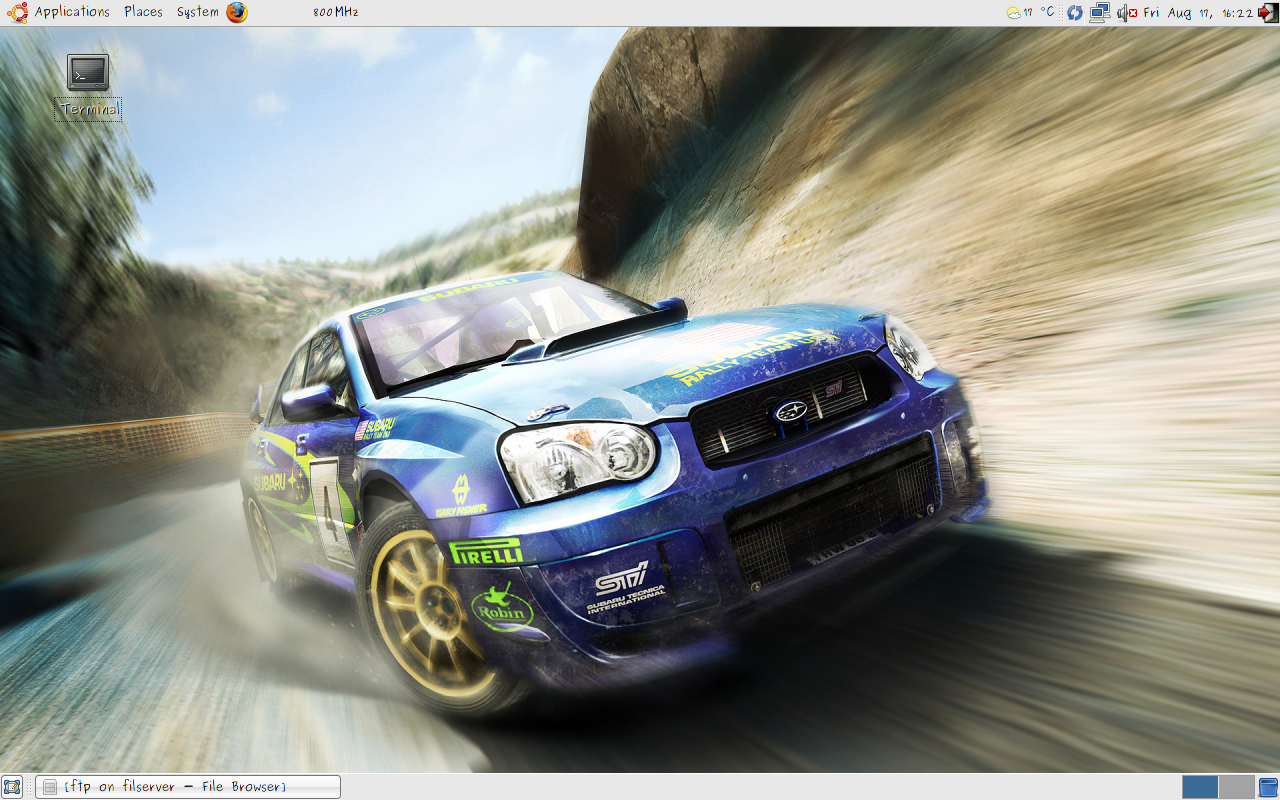The height and width of the screenshot is (800, 1280).
Task: Click the logout quit icon
Action: click(1268, 12)
